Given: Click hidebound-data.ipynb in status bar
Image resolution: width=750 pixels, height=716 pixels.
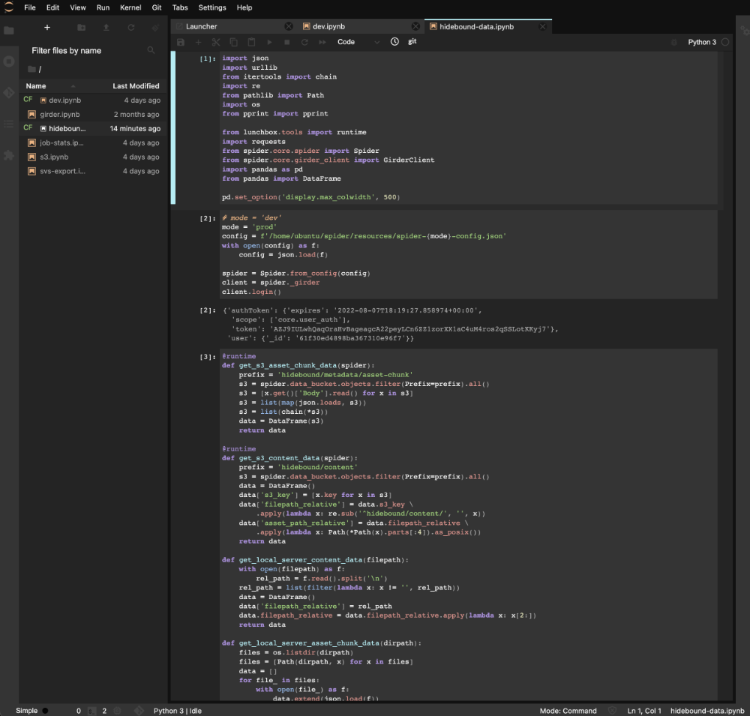Looking at the screenshot, I should [707, 711].
